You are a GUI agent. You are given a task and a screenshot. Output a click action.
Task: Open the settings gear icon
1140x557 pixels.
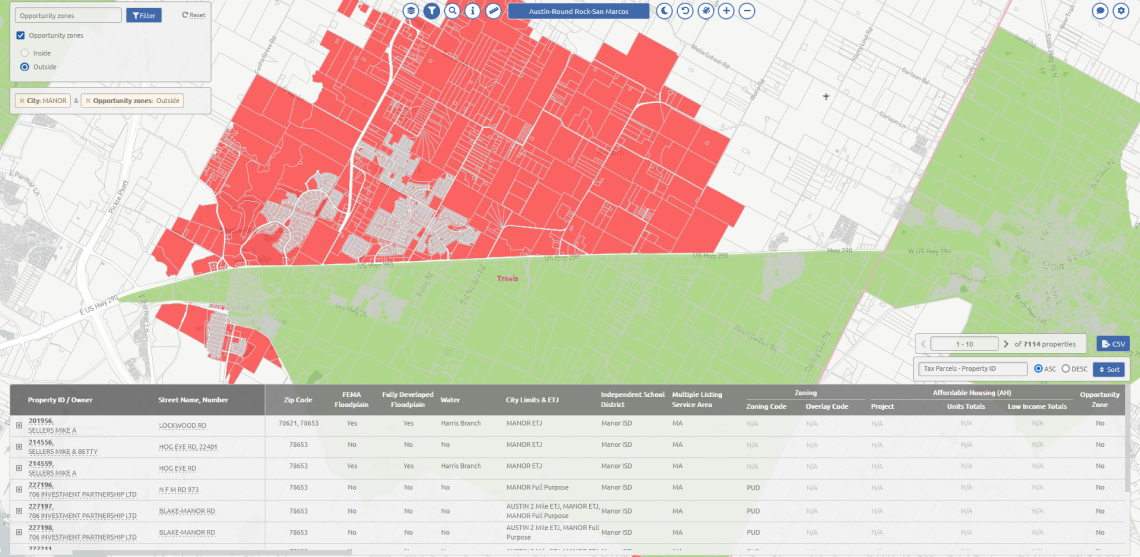click(1121, 11)
